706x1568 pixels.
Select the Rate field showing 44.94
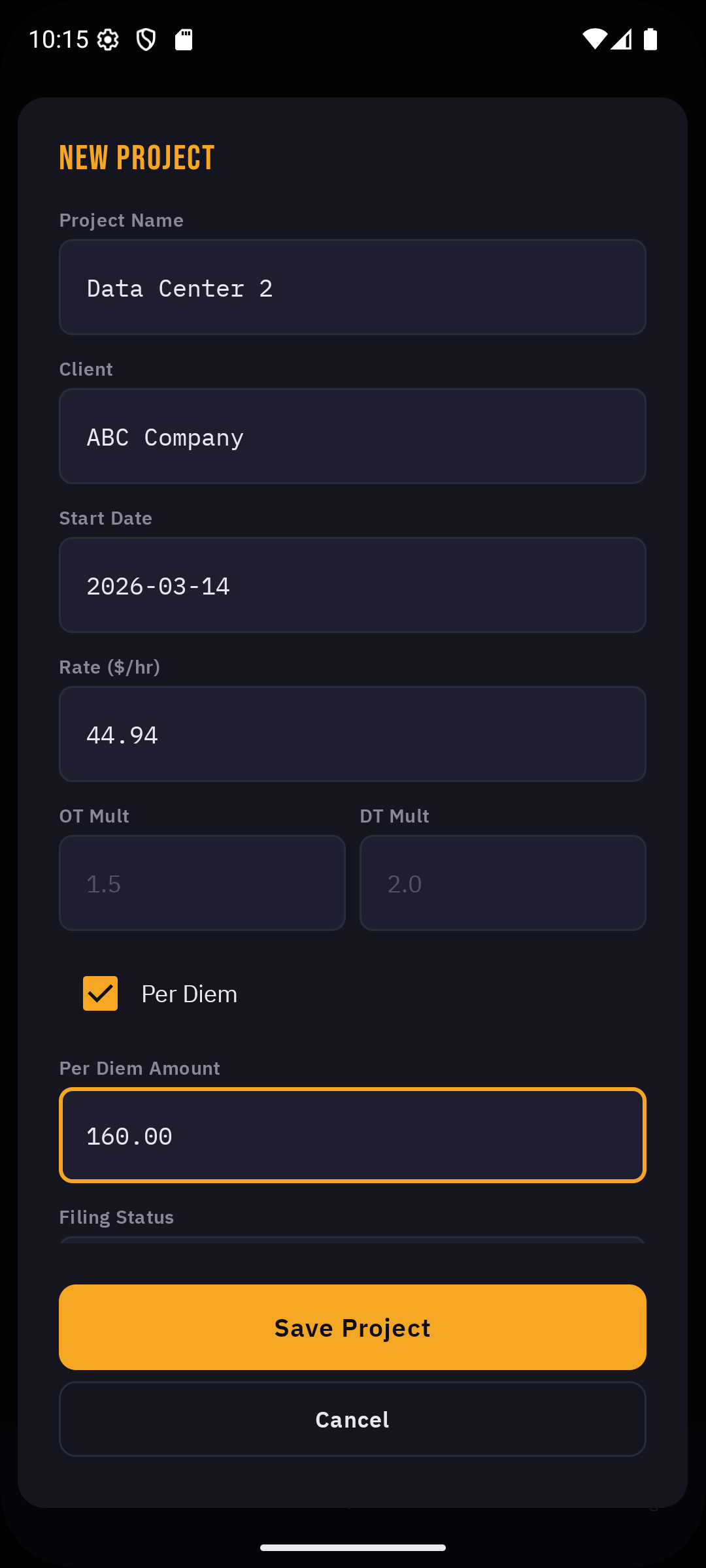point(352,734)
